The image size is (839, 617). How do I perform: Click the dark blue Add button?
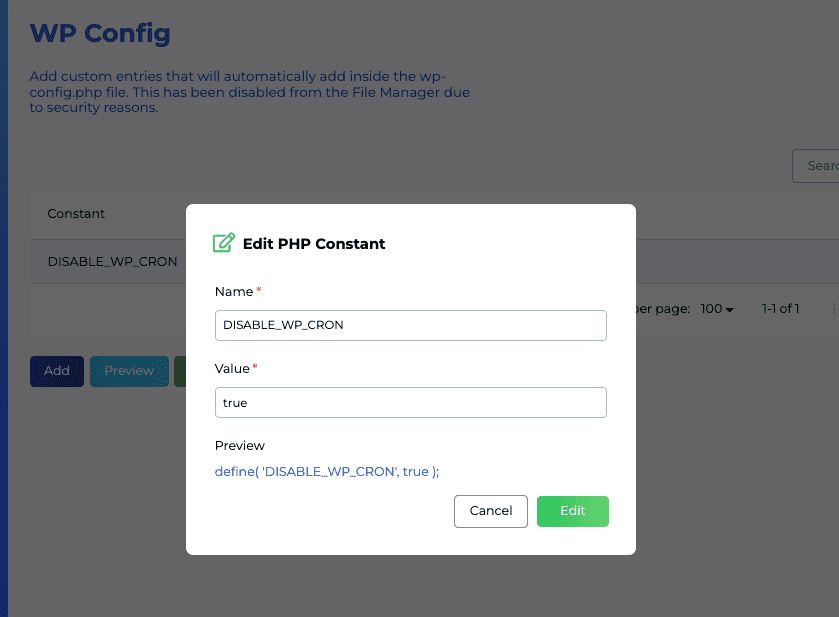57,371
